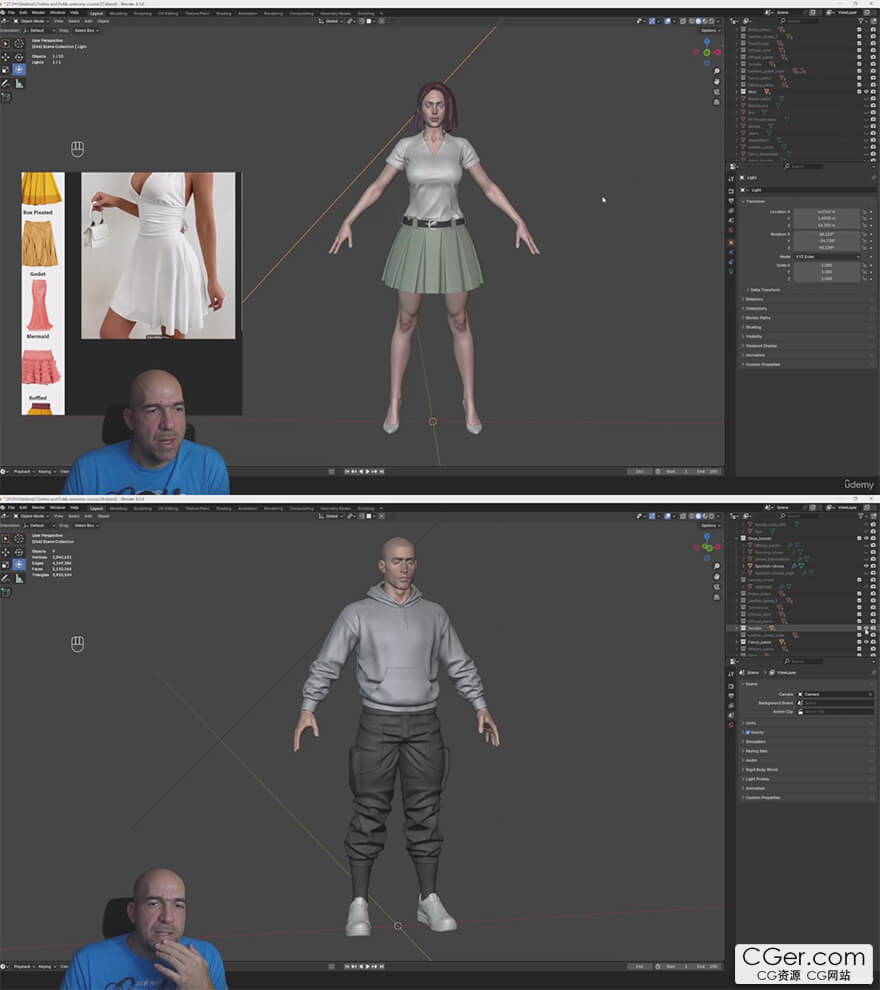Open the XYZ Euler rotation mode dropdown
The height and width of the screenshot is (990, 880).
(x=824, y=256)
